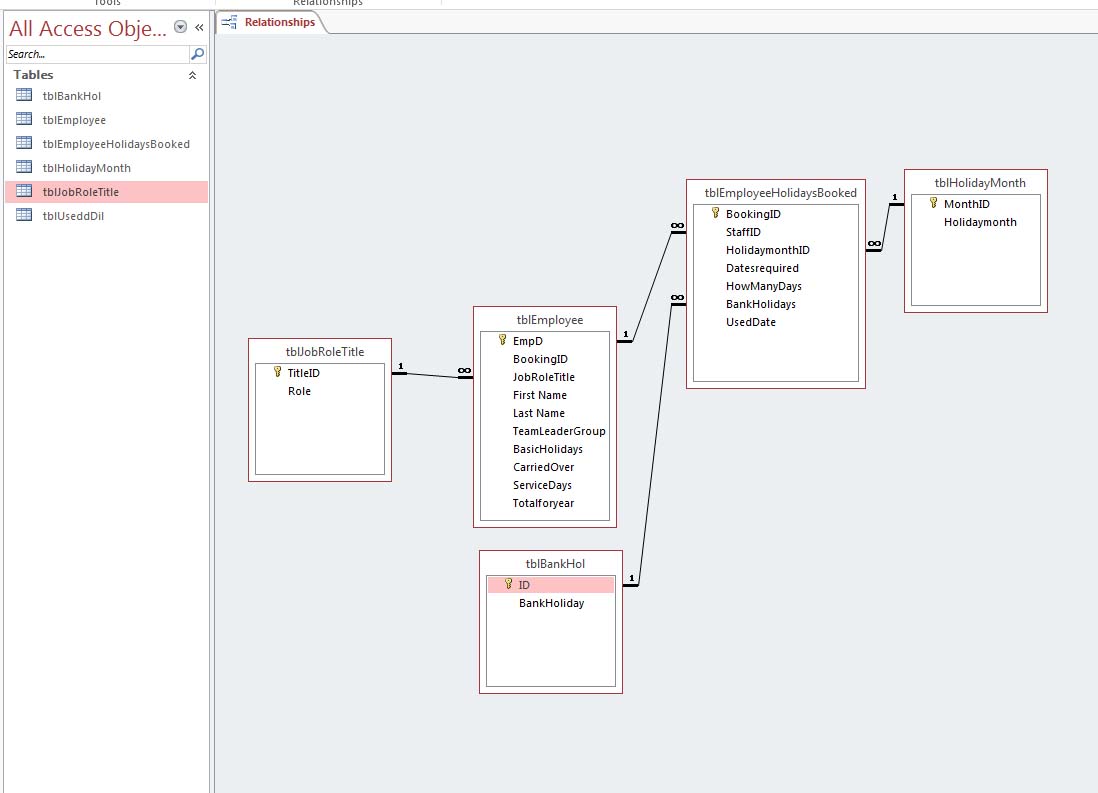Screen dimensions: 1098x793
Task: Select the BankHolidays field in tblEmployeeHolidaysBooked
Action: (776, 304)
